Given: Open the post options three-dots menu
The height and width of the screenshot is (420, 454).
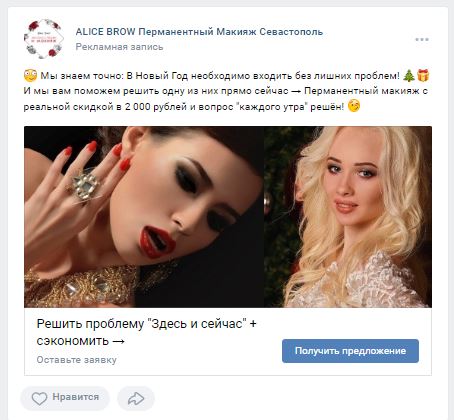Looking at the screenshot, I should coord(422,40).
